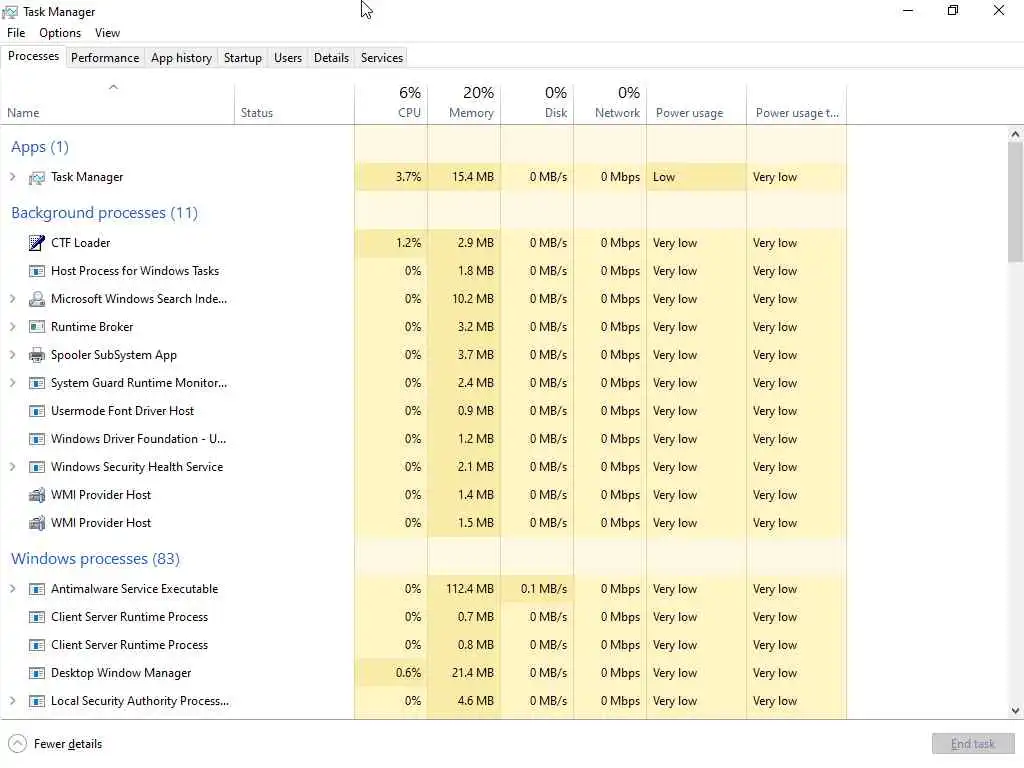This screenshot has width=1024, height=768.
Task: Click Background processes (11) group heading
Action: click(104, 213)
